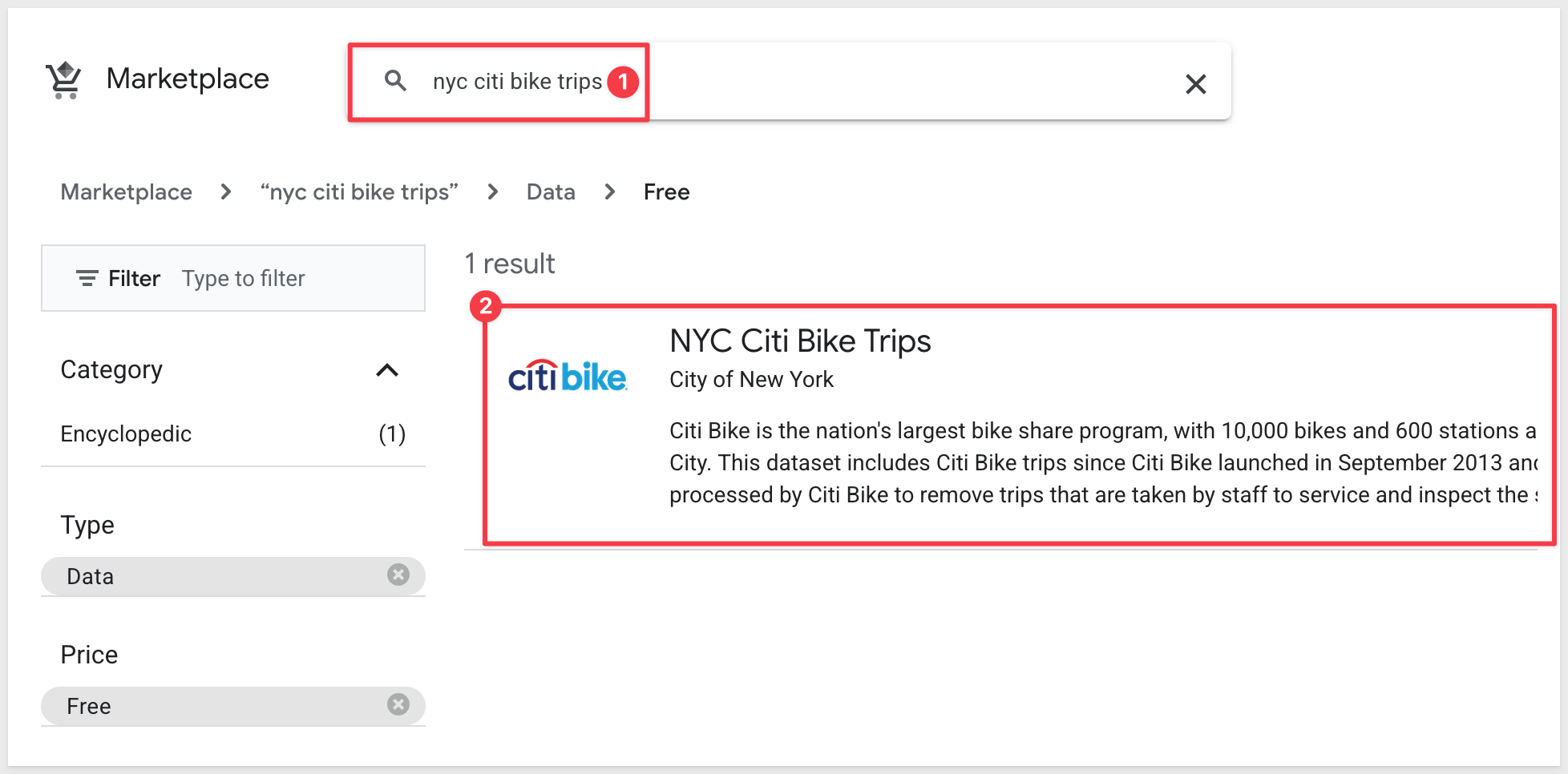Remove the Free price filter chip

coord(398,704)
